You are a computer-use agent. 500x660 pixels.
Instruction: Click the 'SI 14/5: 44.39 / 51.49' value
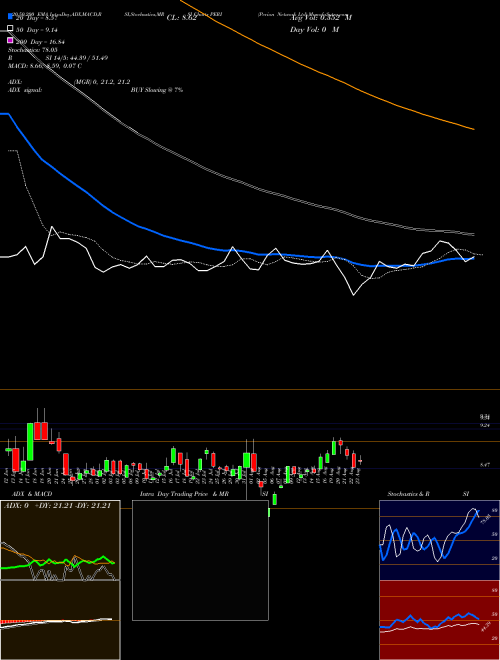point(78,58)
